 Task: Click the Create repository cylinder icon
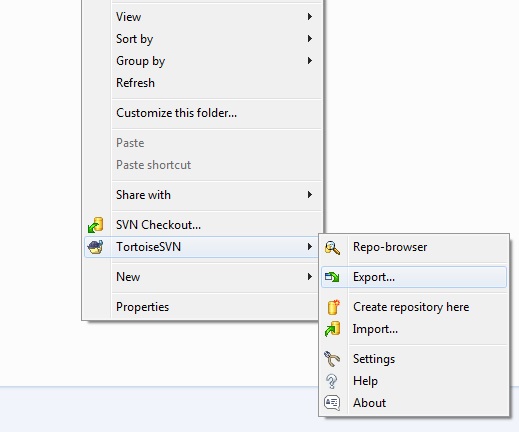[x=333, y=307]
